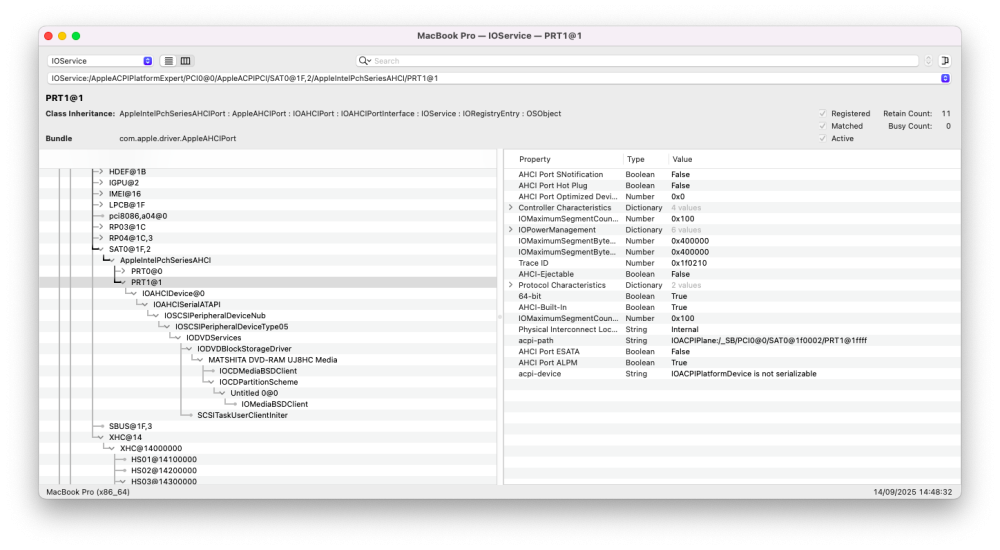Click the bundle identifier com.apple.driver.AppleAHCIPort
The width and height of the screenshot is (1000, 550).
(x=177, y=138)
